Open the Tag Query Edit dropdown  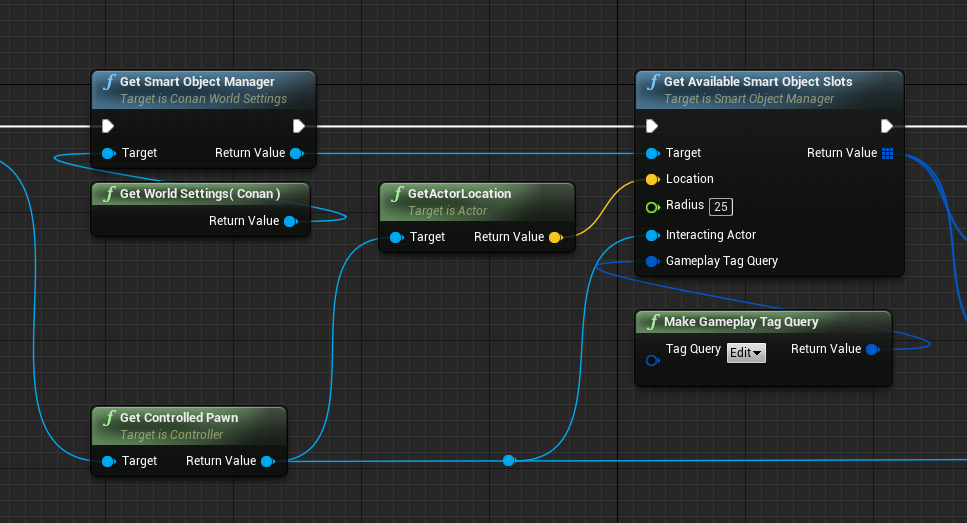(x=746, y=353)
